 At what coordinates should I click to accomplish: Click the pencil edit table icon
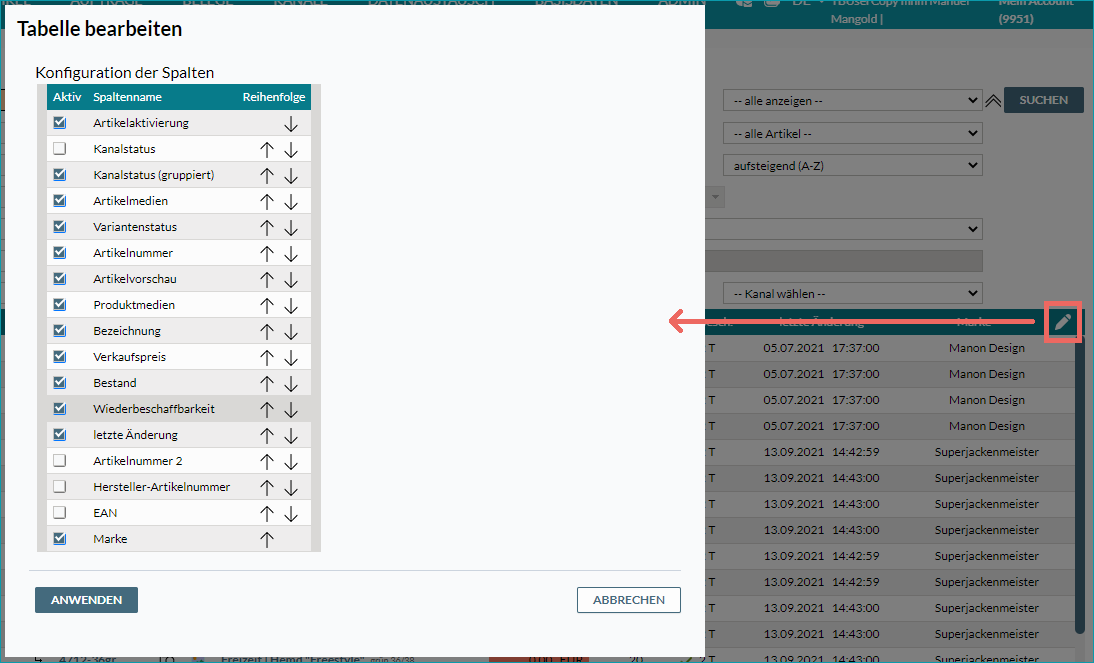click(x=1063, y=322)
